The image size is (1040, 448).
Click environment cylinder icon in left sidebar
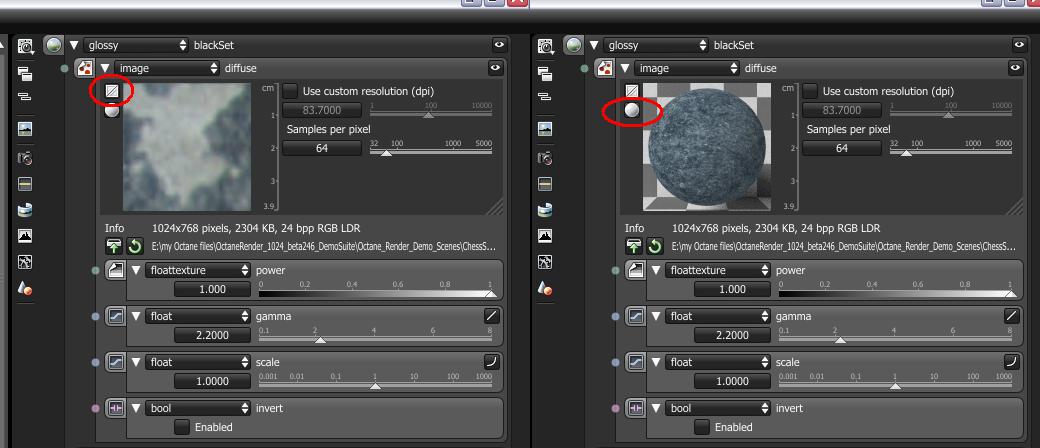(25, 210)
